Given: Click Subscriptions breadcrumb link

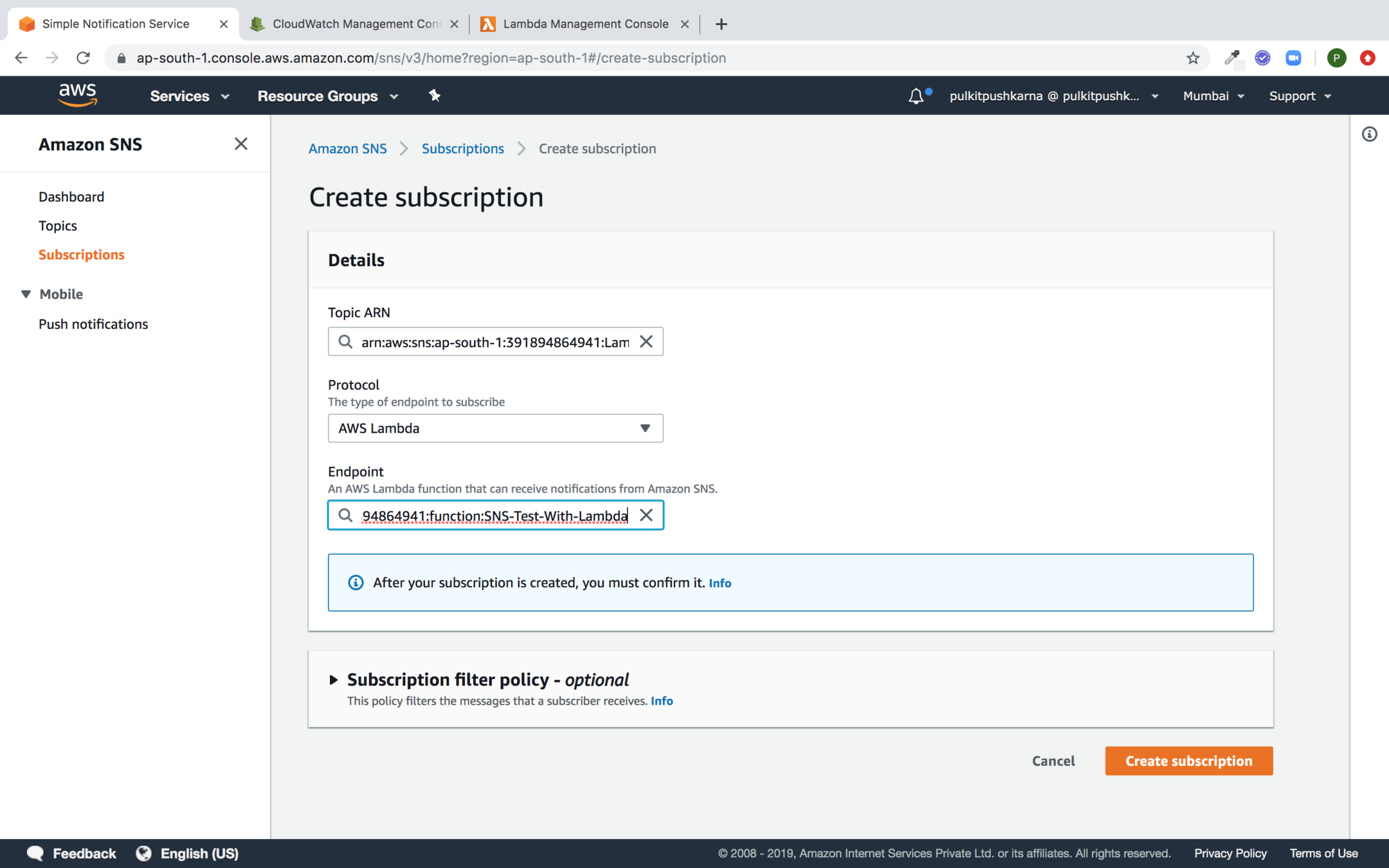Looking at the screenshot, I should [x=462, y=149].
